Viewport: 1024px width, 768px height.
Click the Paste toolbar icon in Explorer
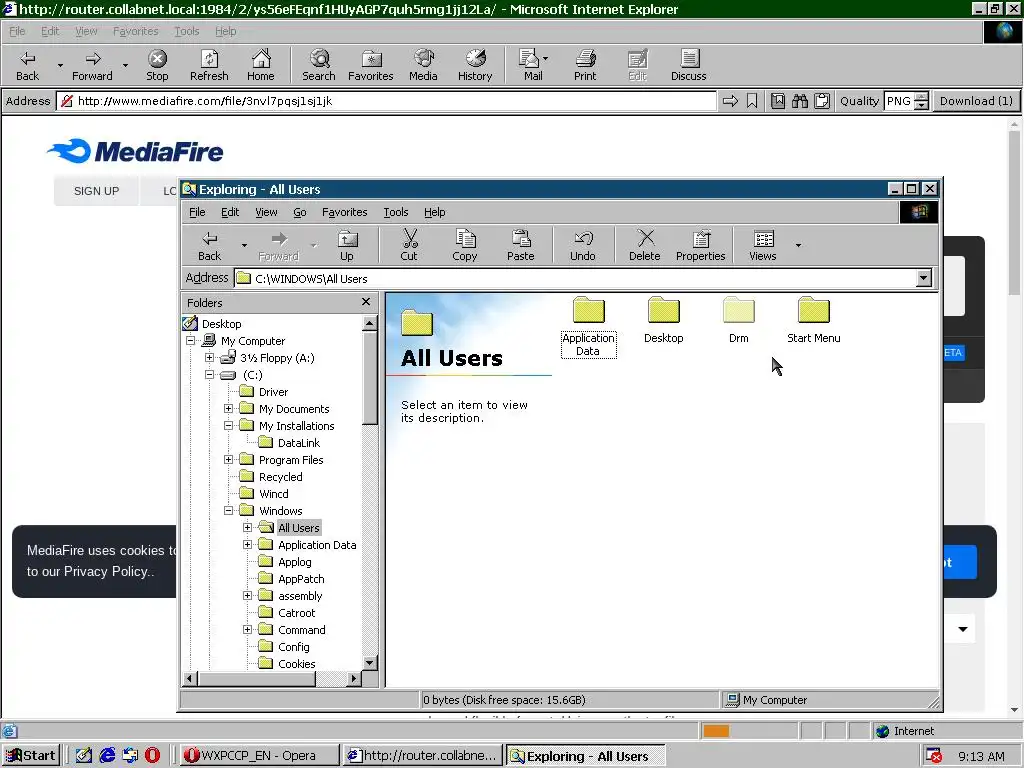click(x=520, y=246)
